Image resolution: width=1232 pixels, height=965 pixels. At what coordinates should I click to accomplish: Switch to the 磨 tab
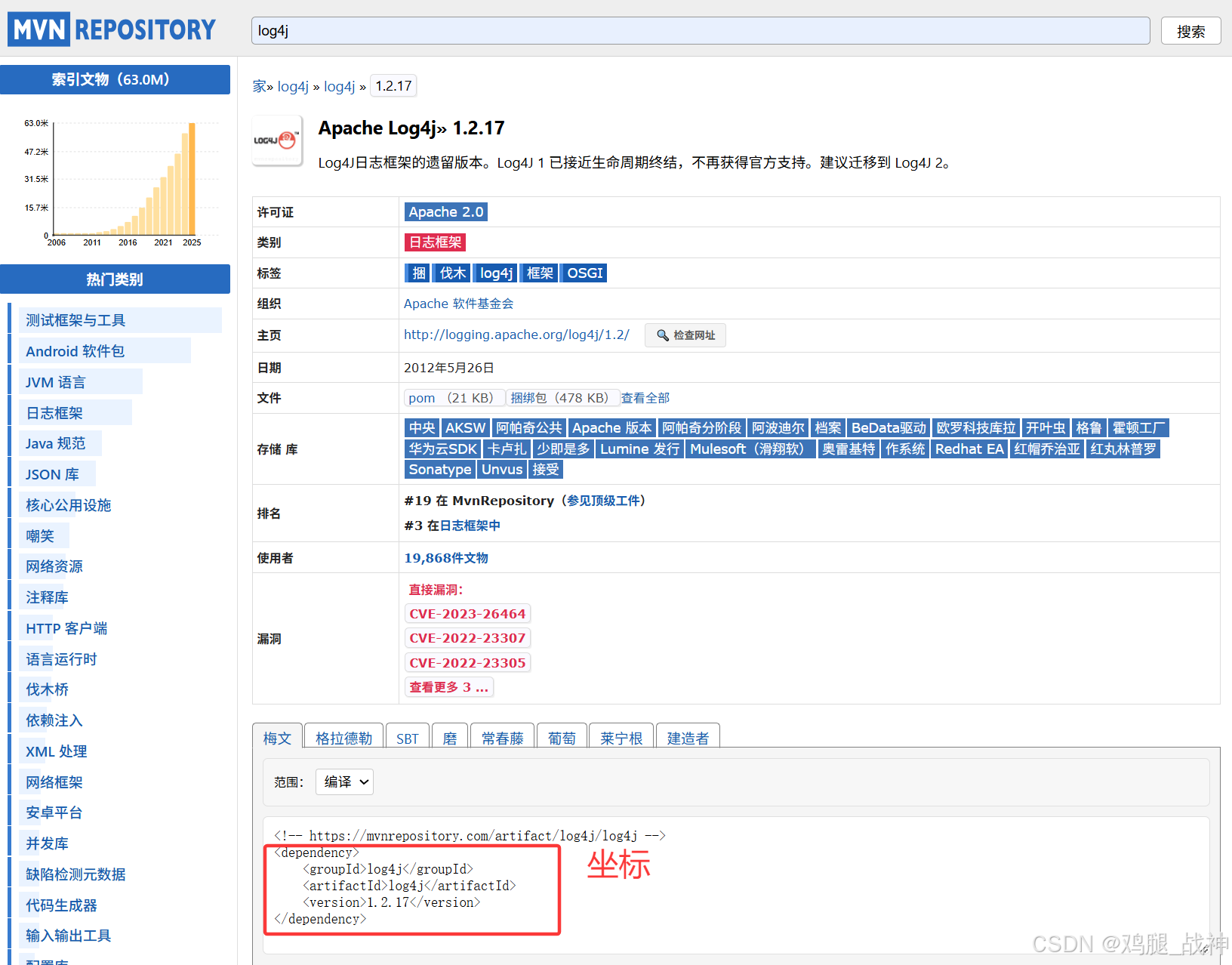click(x=450, y=738)
